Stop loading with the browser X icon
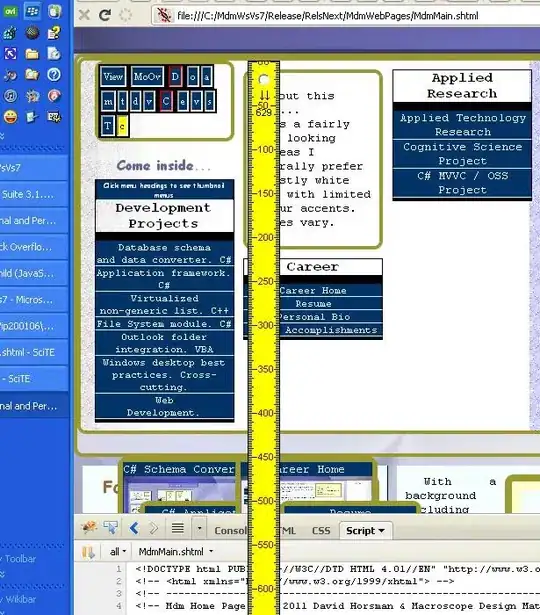 84,15
